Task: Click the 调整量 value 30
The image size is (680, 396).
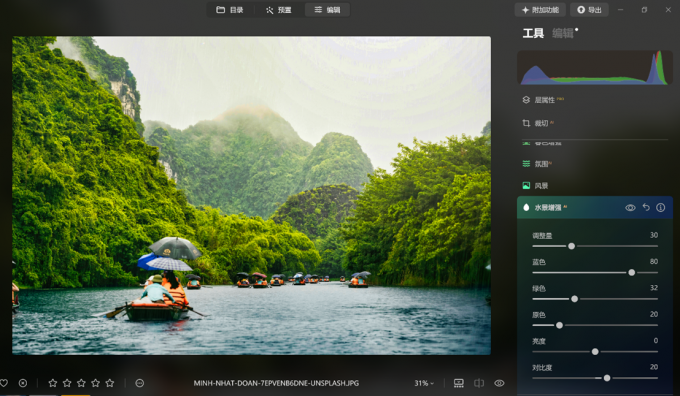Action: 654,235
